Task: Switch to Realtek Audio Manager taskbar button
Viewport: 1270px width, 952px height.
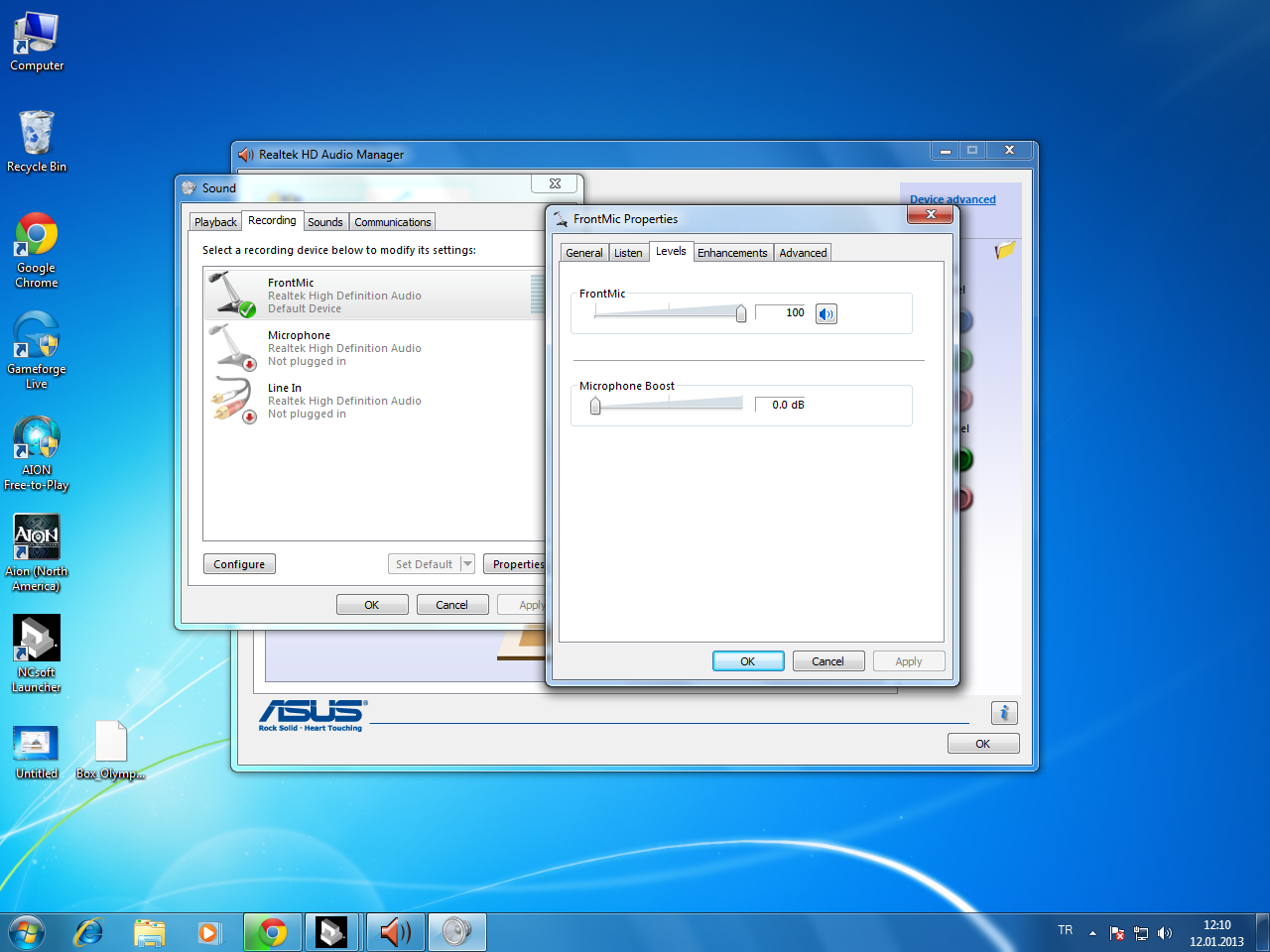Action: 395,932
